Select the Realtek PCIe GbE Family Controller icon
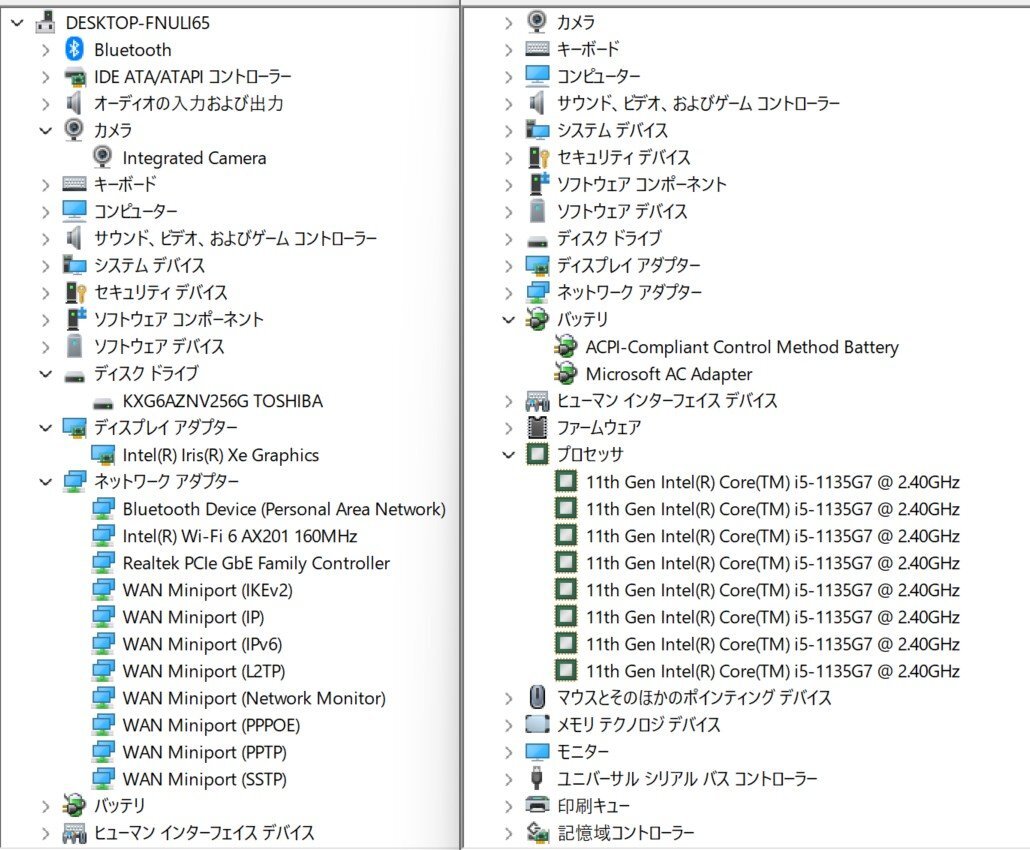Viewport: 1030px width, 850px height. point(101,562)
